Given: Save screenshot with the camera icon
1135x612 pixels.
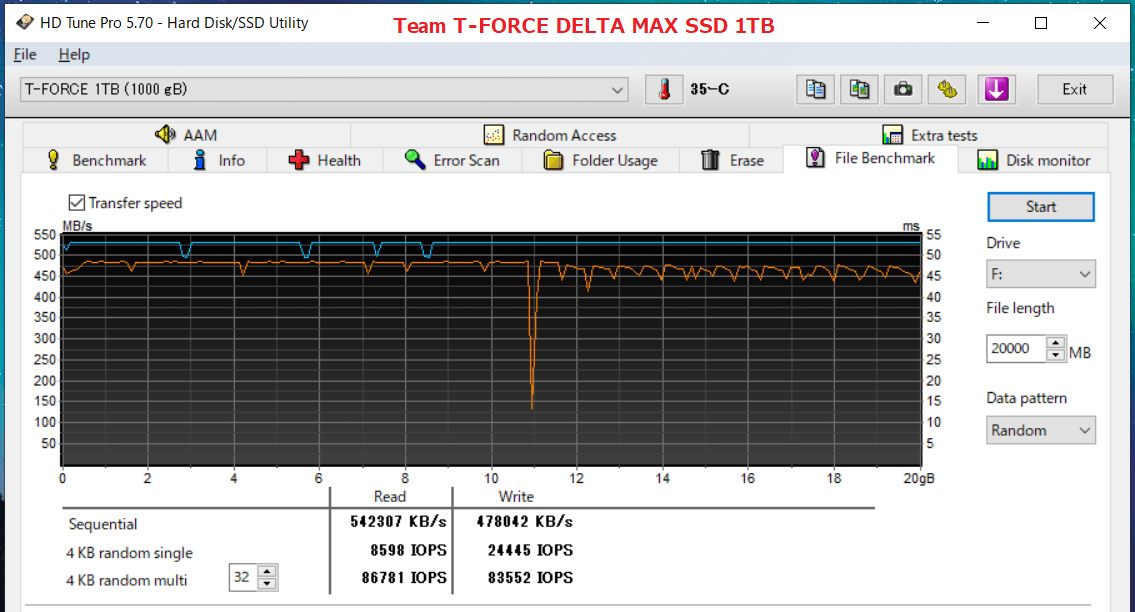Looking at the screenshot, I should click(903, 89).
